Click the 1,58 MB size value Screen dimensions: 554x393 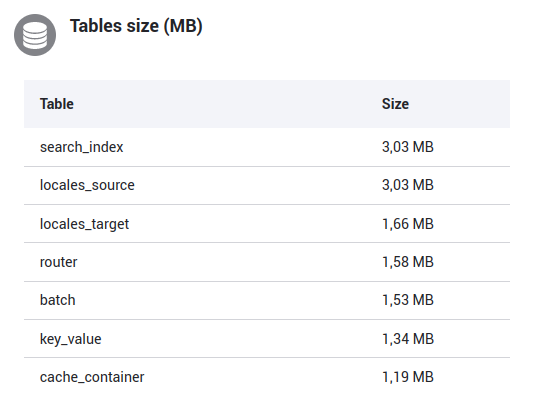pos(408,262)
